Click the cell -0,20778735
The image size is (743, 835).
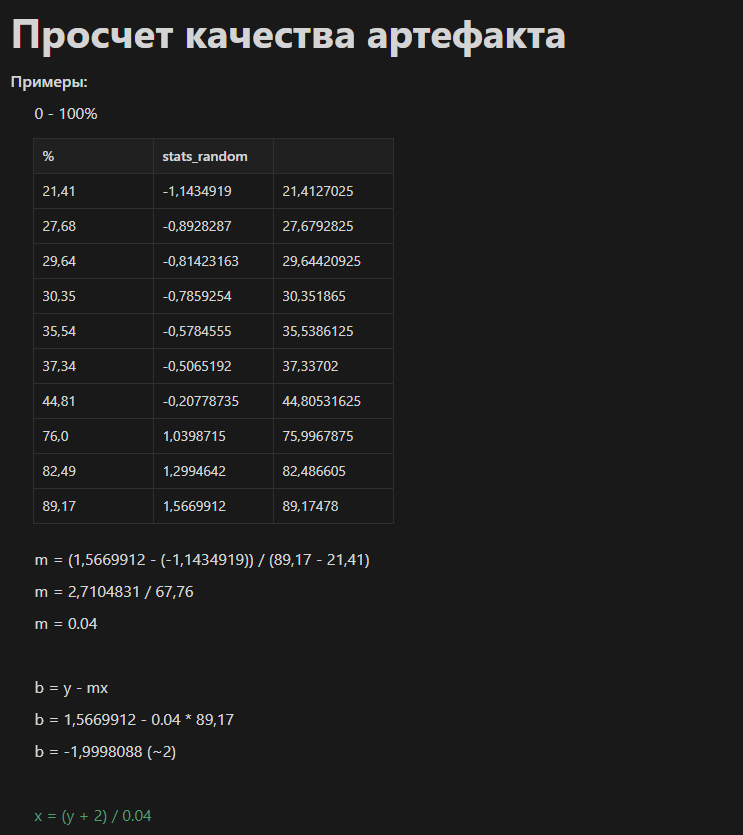[x=214, y=401]
